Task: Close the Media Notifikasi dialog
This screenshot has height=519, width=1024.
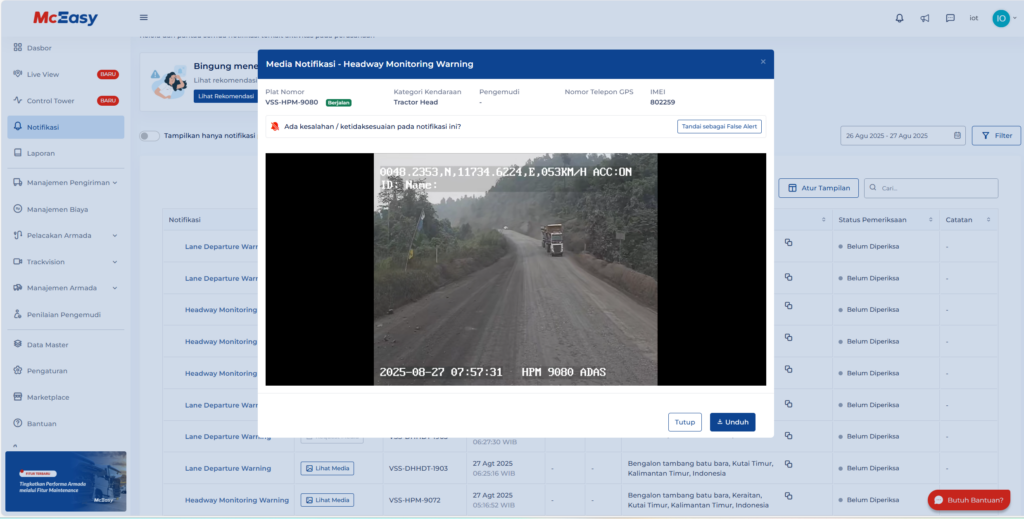Action: click(763, 62)
